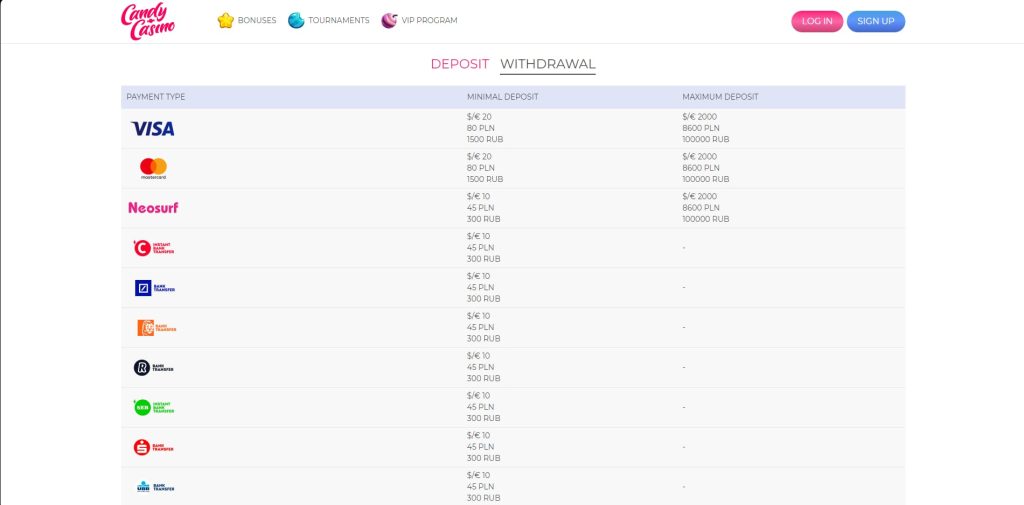Switch to the Deposit tab
The image size is (1024, 505).
(x=459, y=64)
